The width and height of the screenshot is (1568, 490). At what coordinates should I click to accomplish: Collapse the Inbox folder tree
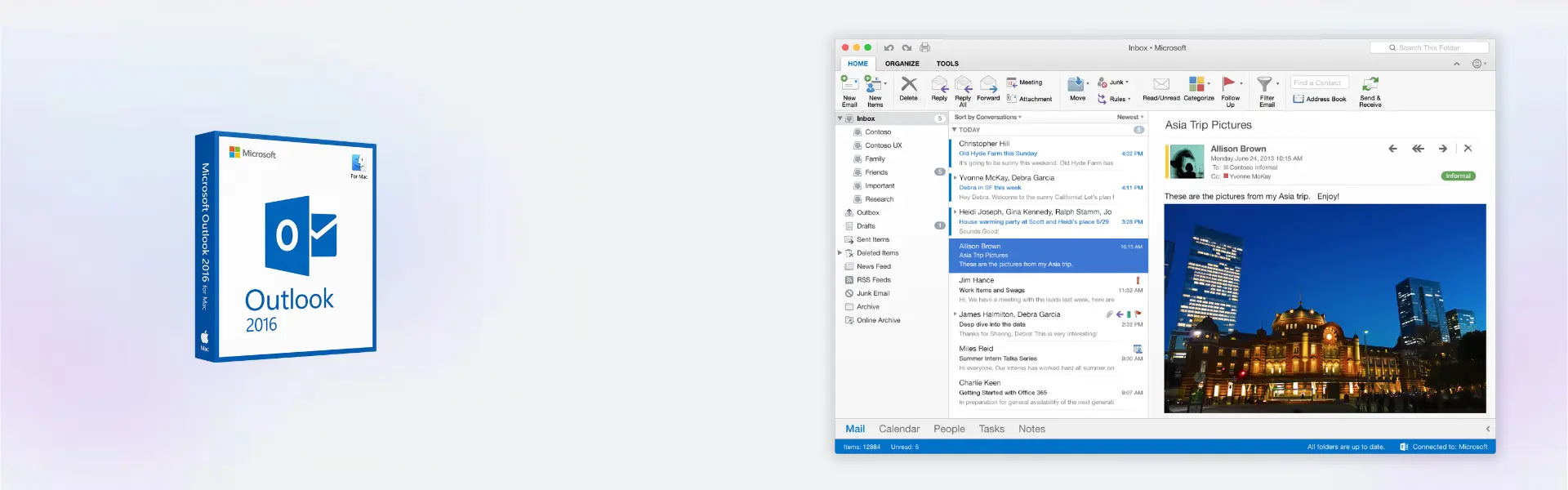click(x=840, y=118)
